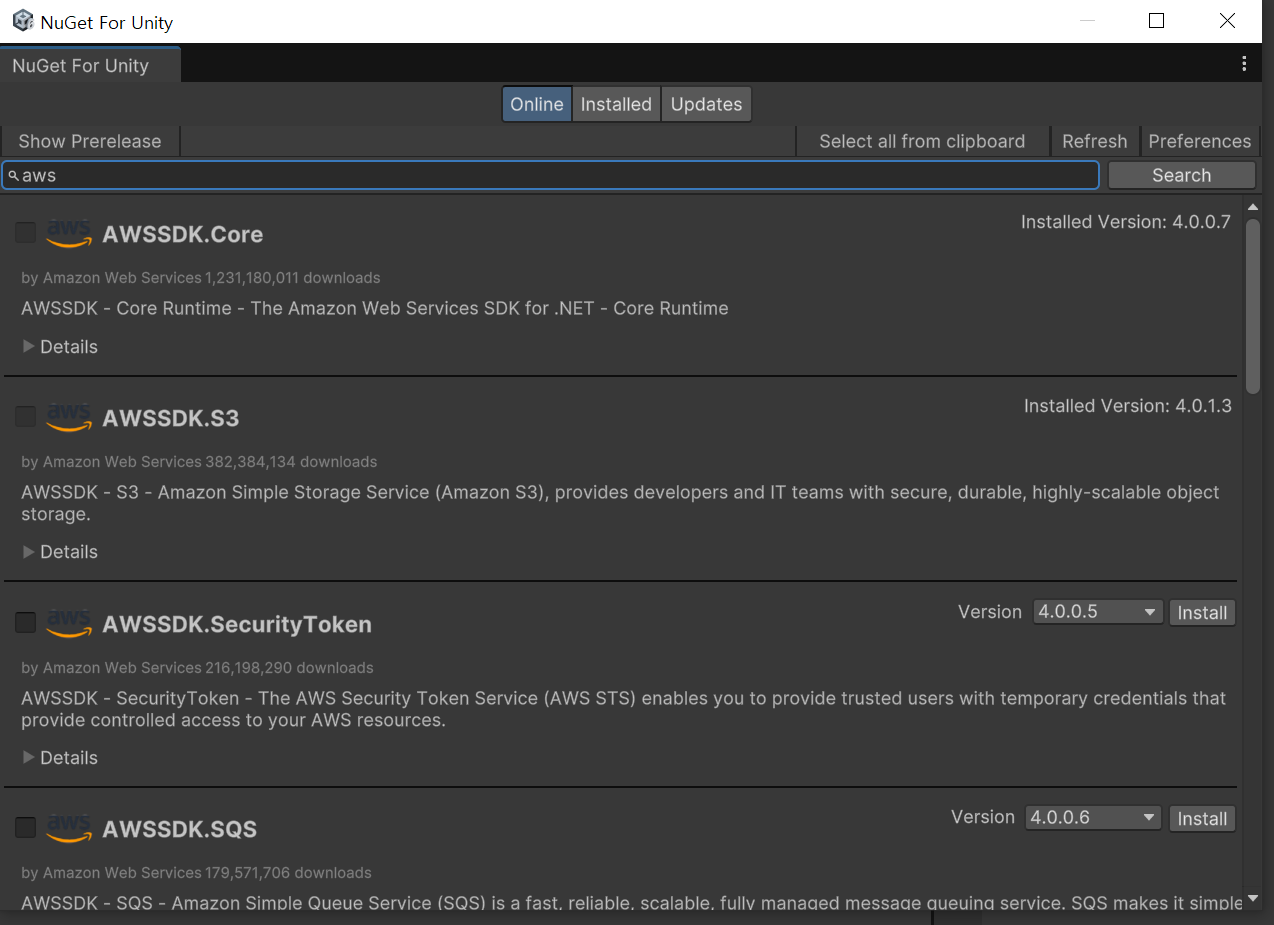1274x925 pixels.
Task: Install AWSSDK.SQS package
Action: [x=1202, y=819]
